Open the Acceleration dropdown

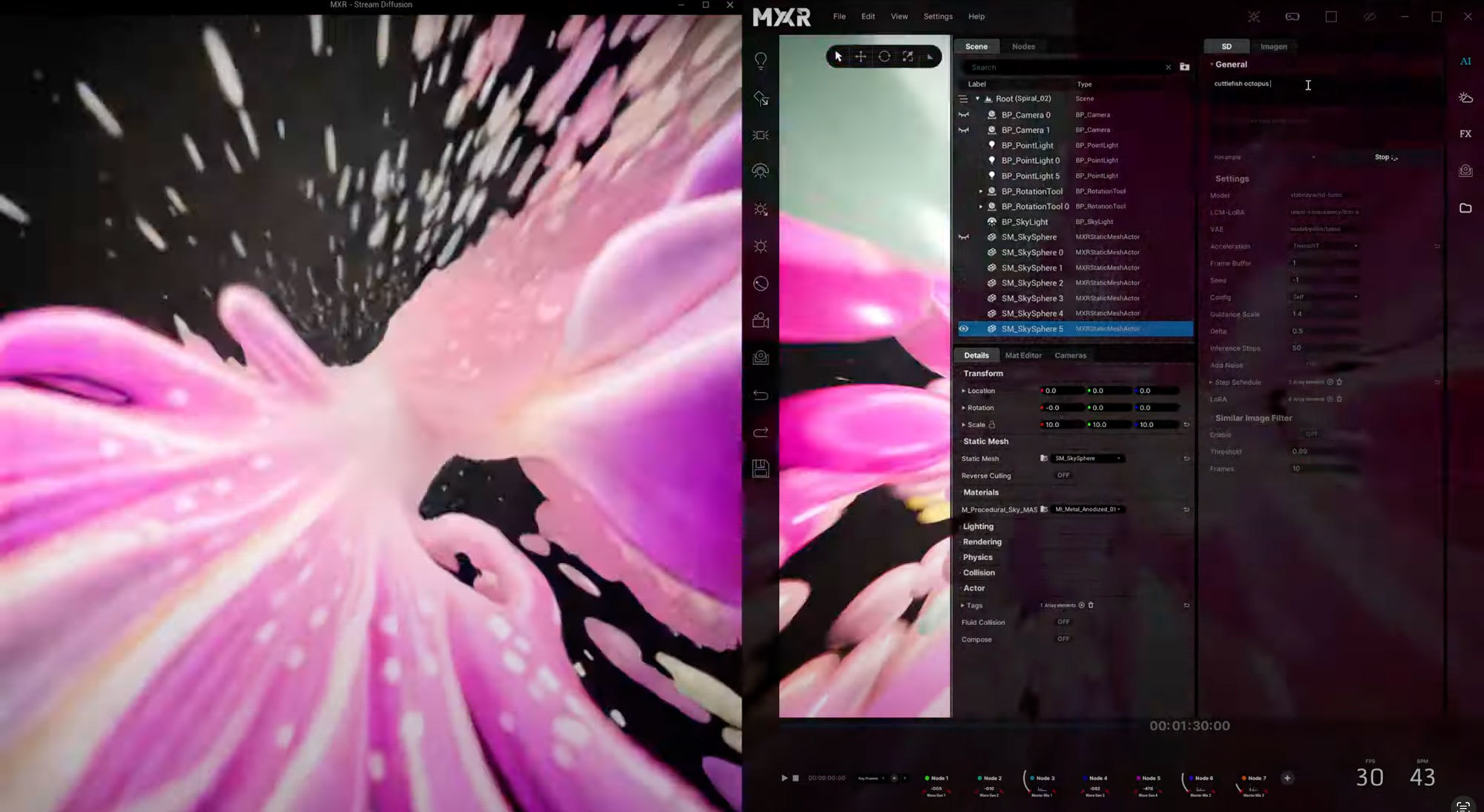(1325, 246)
